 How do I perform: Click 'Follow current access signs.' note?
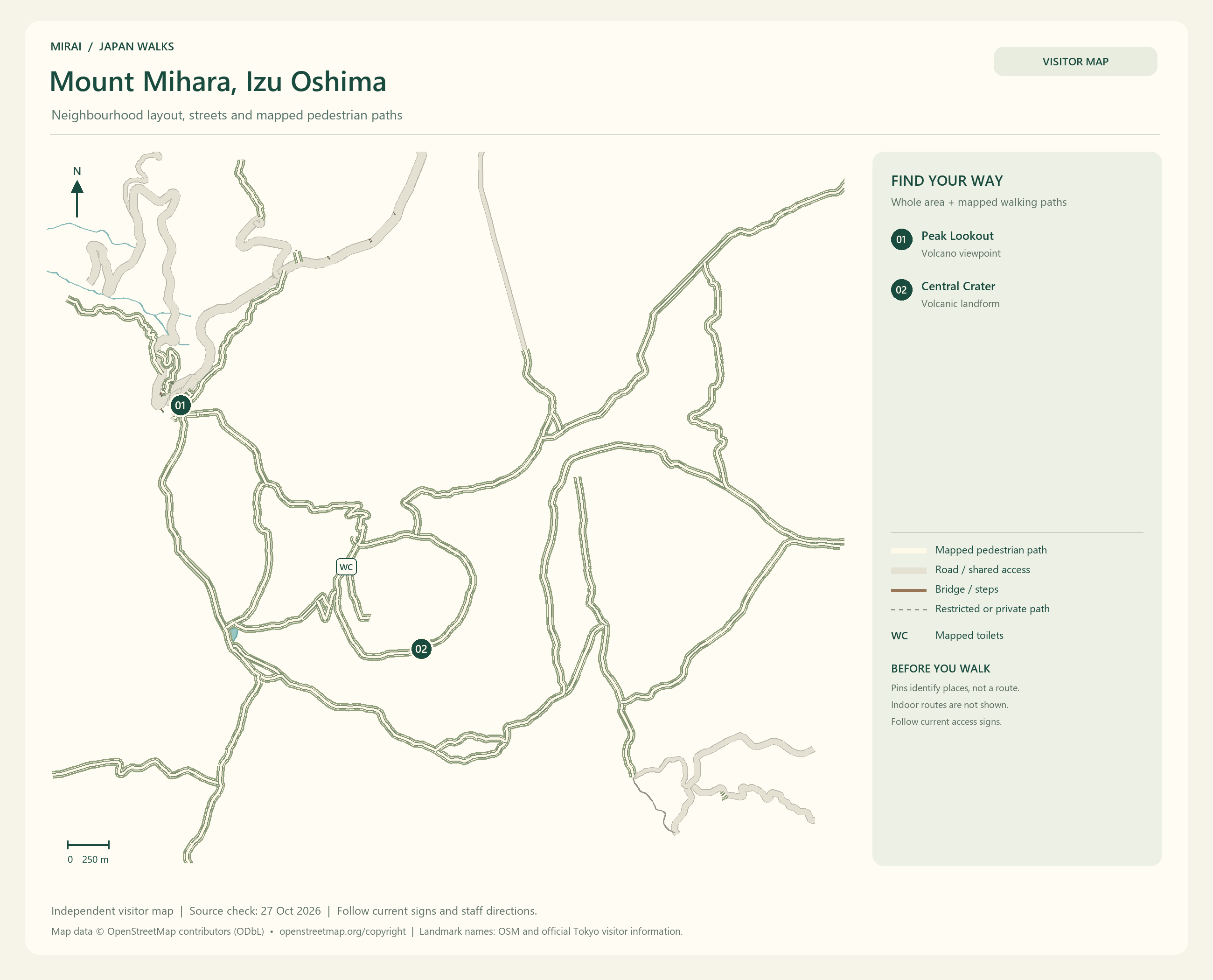coord(946,722)
